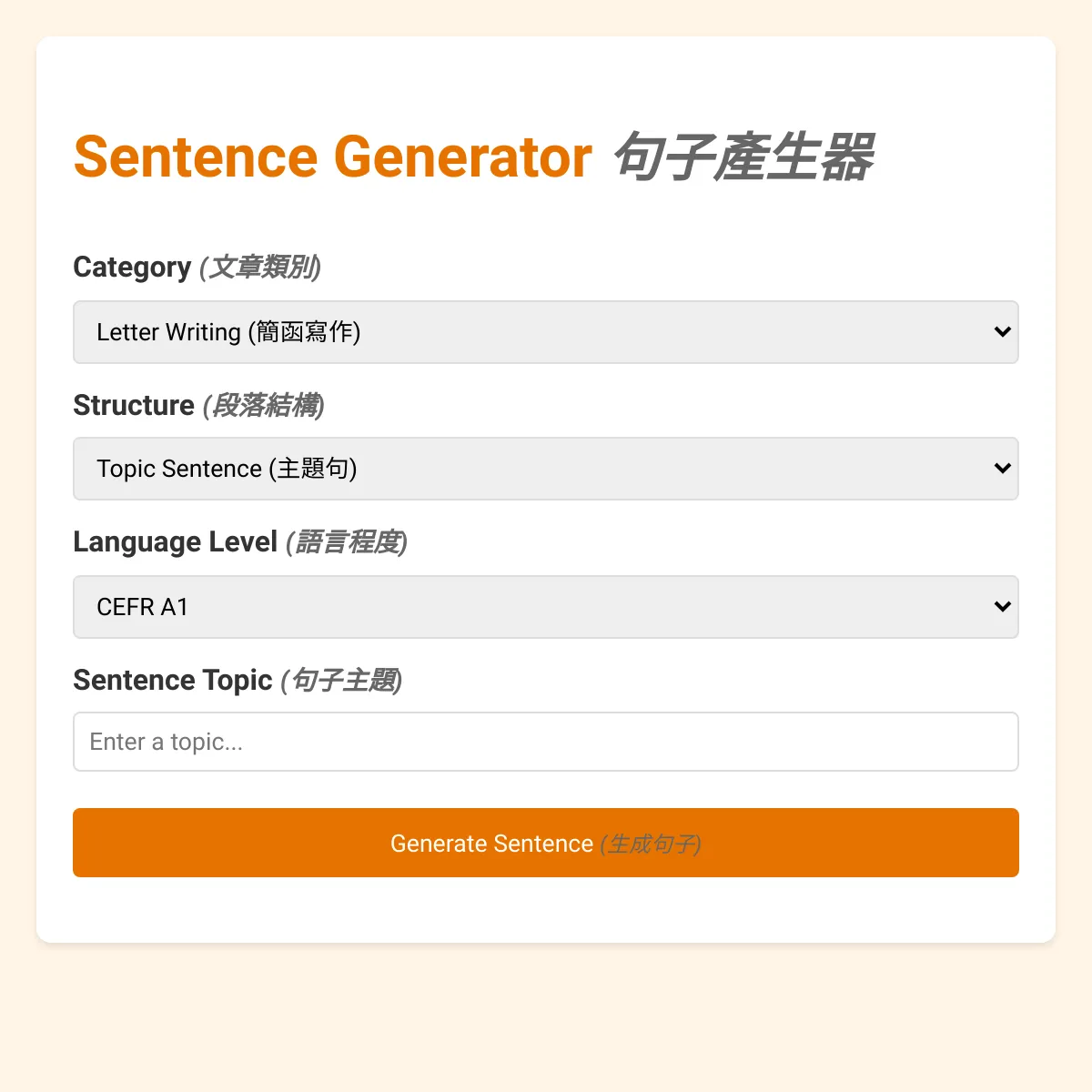
Task: Click the orange Sentence Generator heading
Action: point(333,157)
